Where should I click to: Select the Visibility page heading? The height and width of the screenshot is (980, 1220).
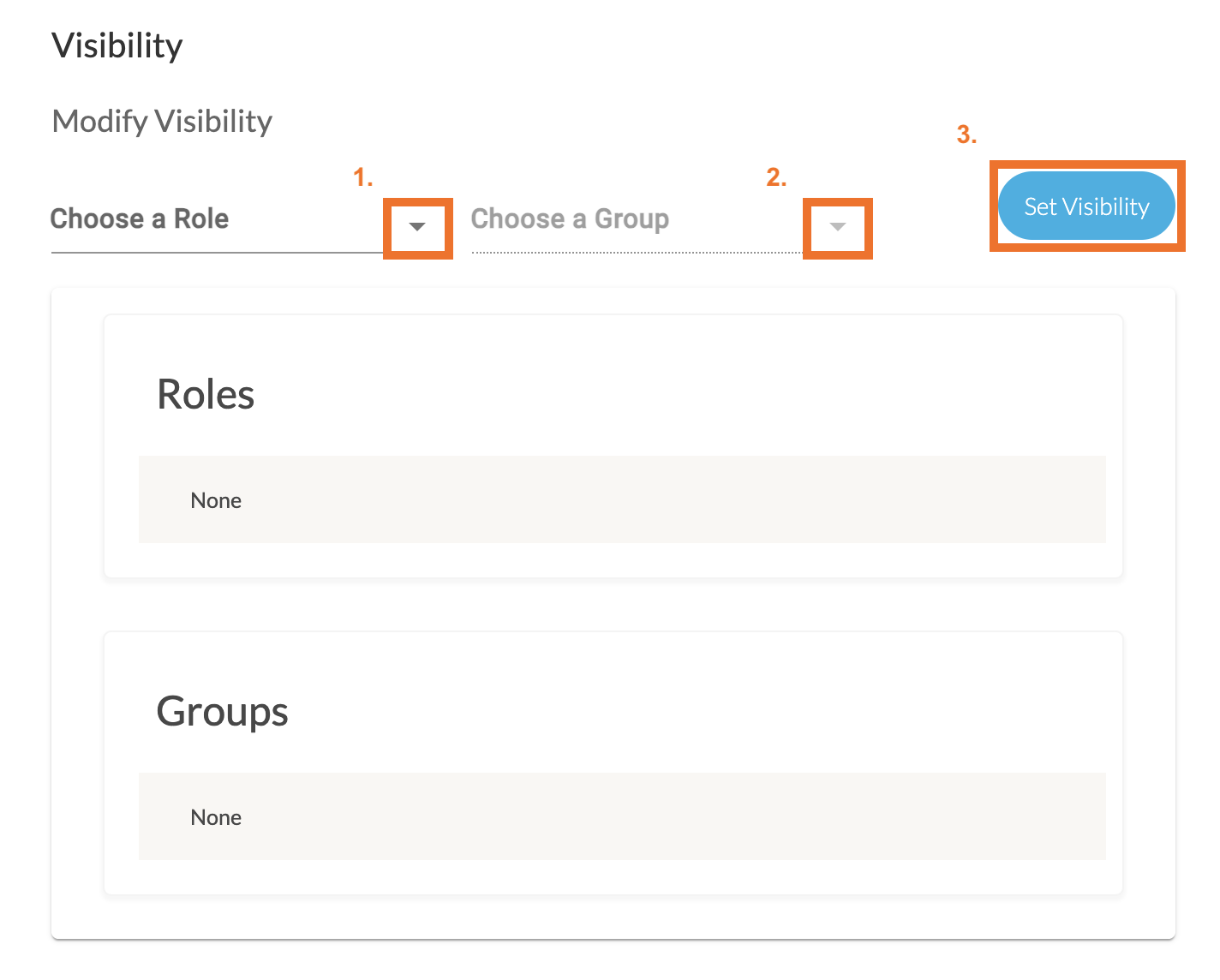117,46
